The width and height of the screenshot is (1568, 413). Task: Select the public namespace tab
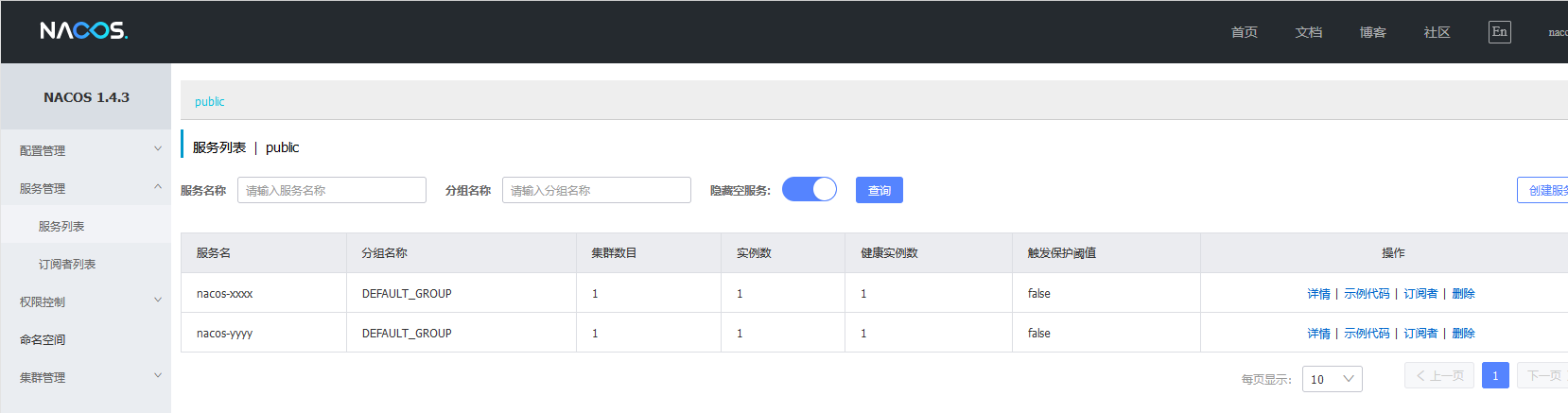pos(210,101)
